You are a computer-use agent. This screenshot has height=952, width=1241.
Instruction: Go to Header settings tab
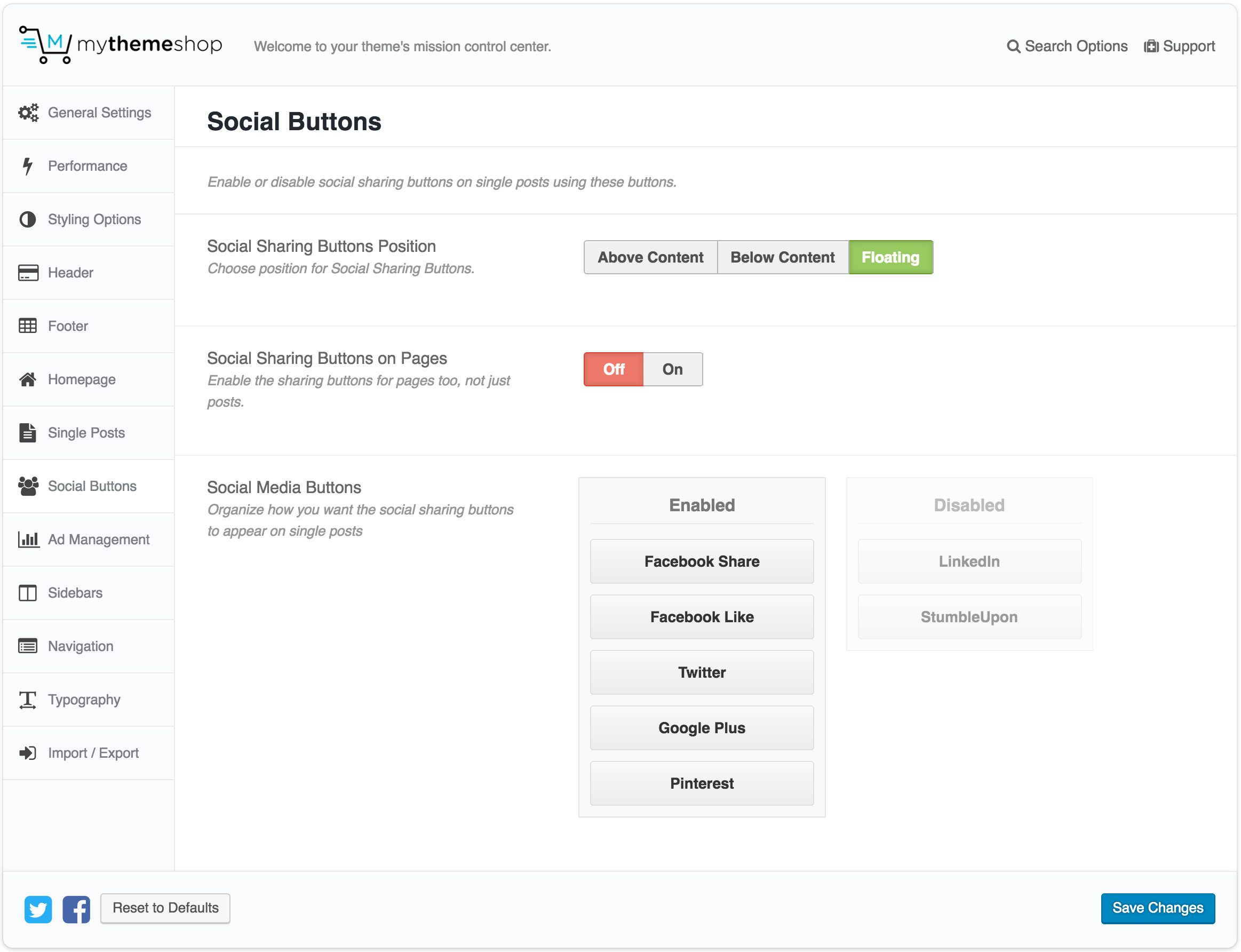pyautogui.click(x=89, y=273)
